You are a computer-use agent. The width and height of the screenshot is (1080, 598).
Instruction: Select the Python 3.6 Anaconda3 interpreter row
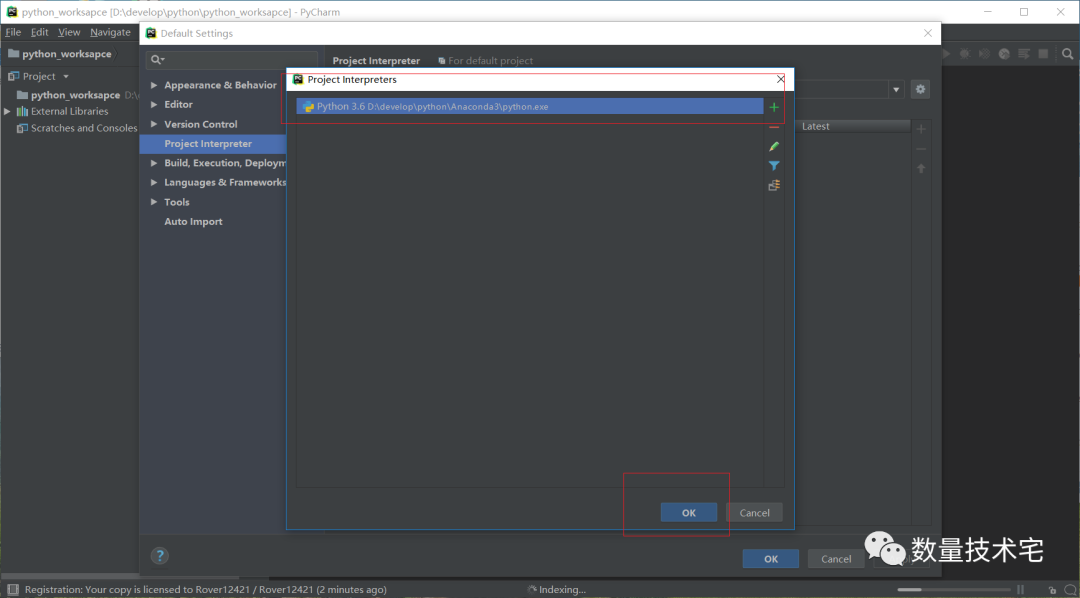(530, 107)
